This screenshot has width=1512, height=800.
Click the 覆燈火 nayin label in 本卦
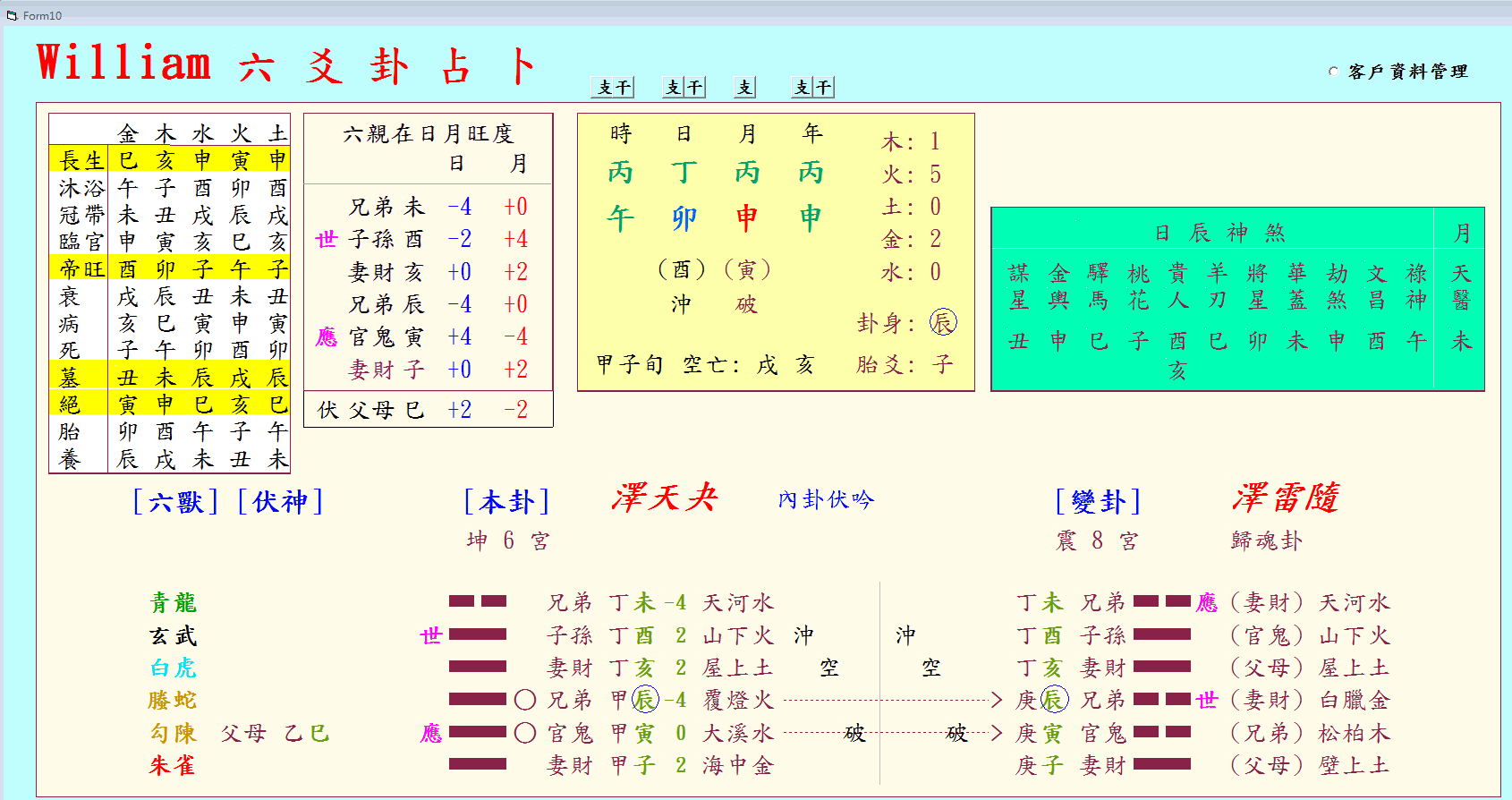(738, 700)
